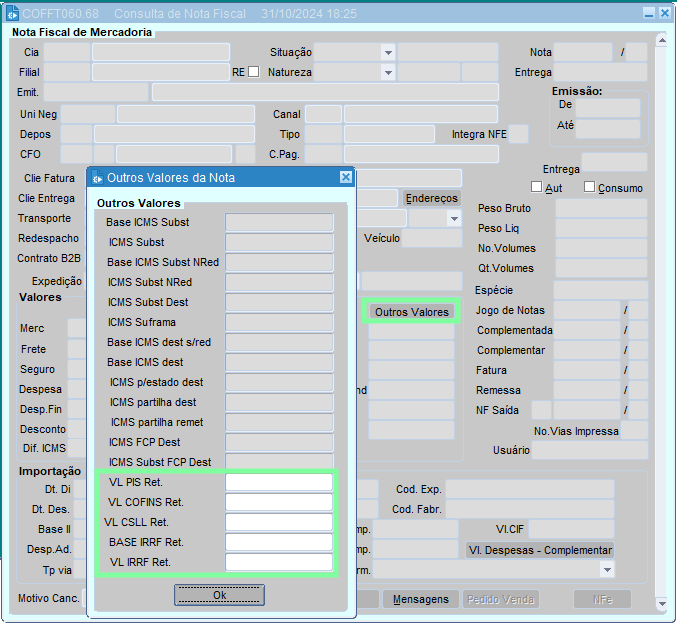Minimize the Consulta de Nota Fiscal window
The width and height of the screenshot is (677, 624).
point(649,13)
